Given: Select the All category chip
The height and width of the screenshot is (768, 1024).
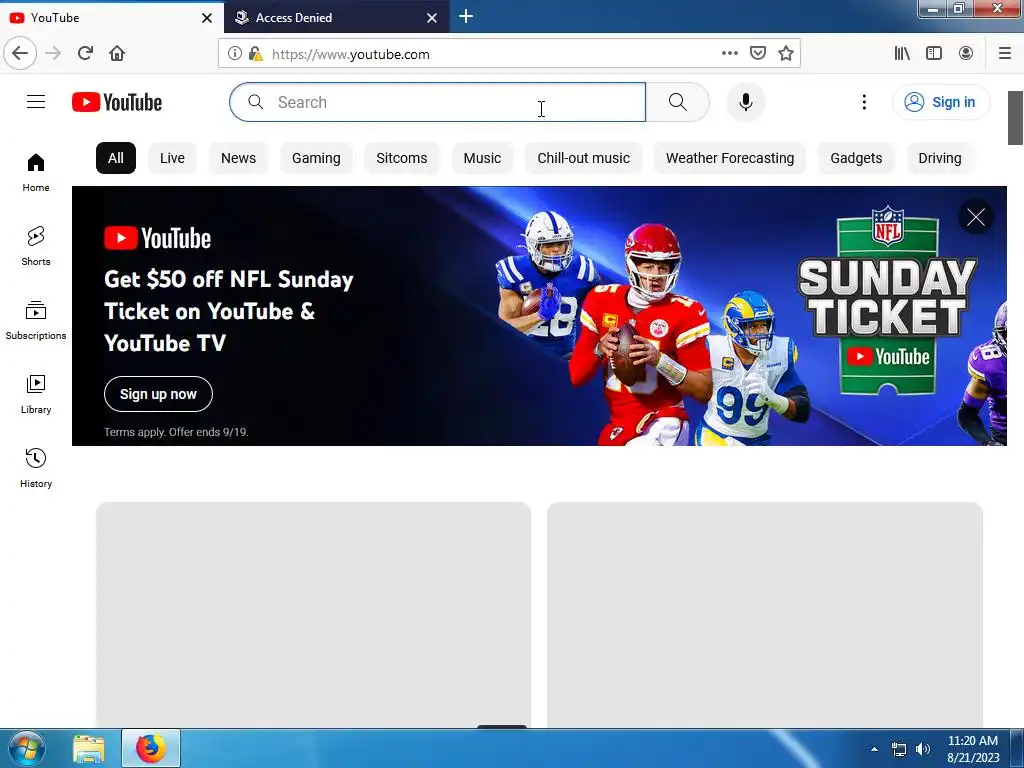Looking at the screenshot, I should [x=116, y=158].
